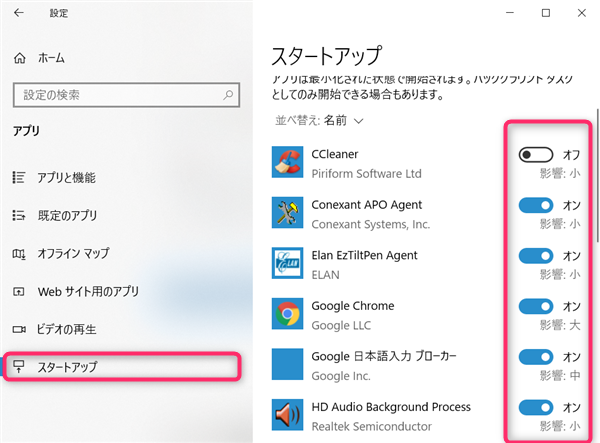Click the スタートアップ page heading
This screenshot has height=443, width=600.
pos(326,56)
